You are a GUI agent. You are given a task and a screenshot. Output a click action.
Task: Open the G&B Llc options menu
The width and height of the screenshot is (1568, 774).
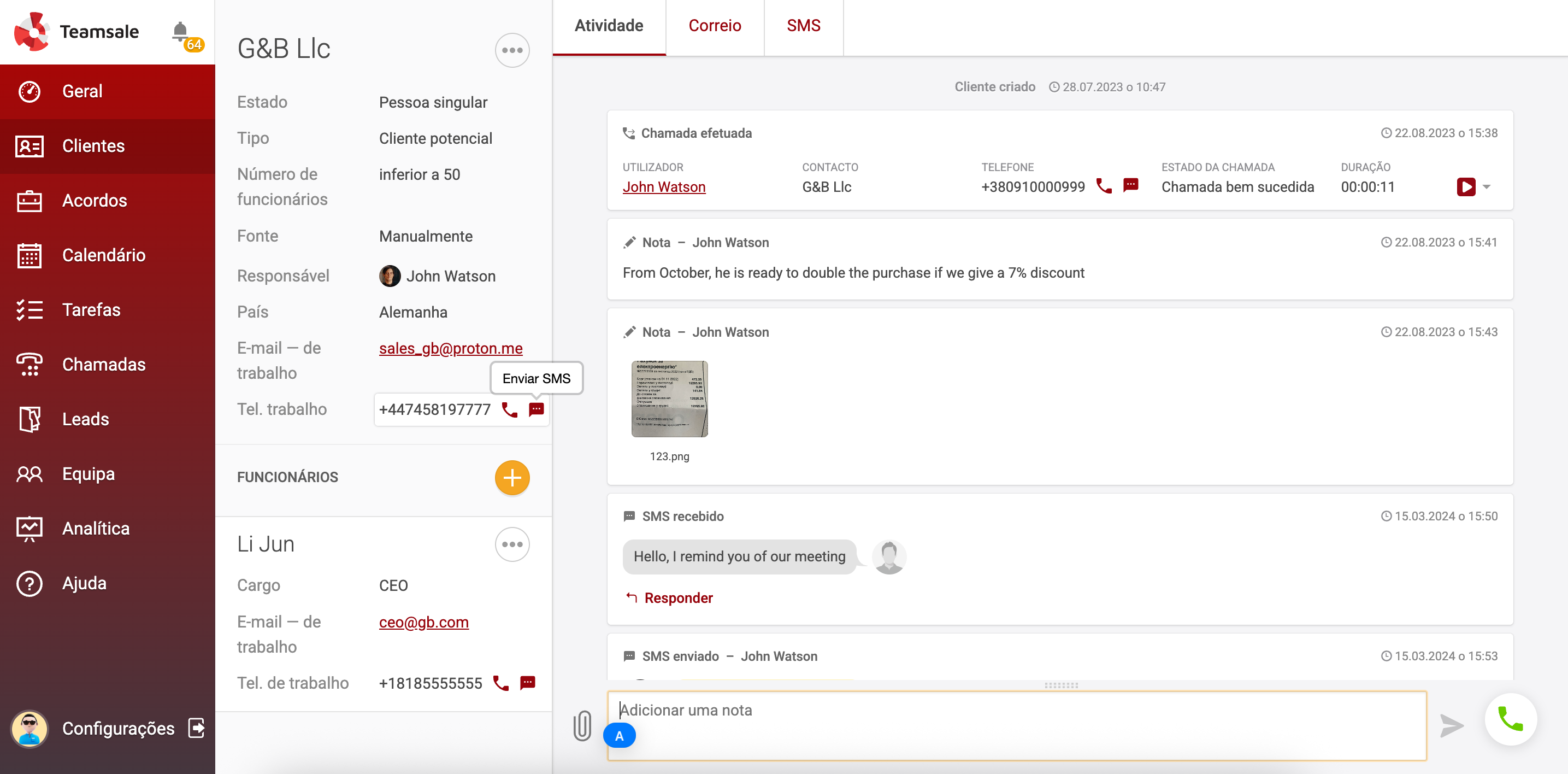tap(512, 50)
